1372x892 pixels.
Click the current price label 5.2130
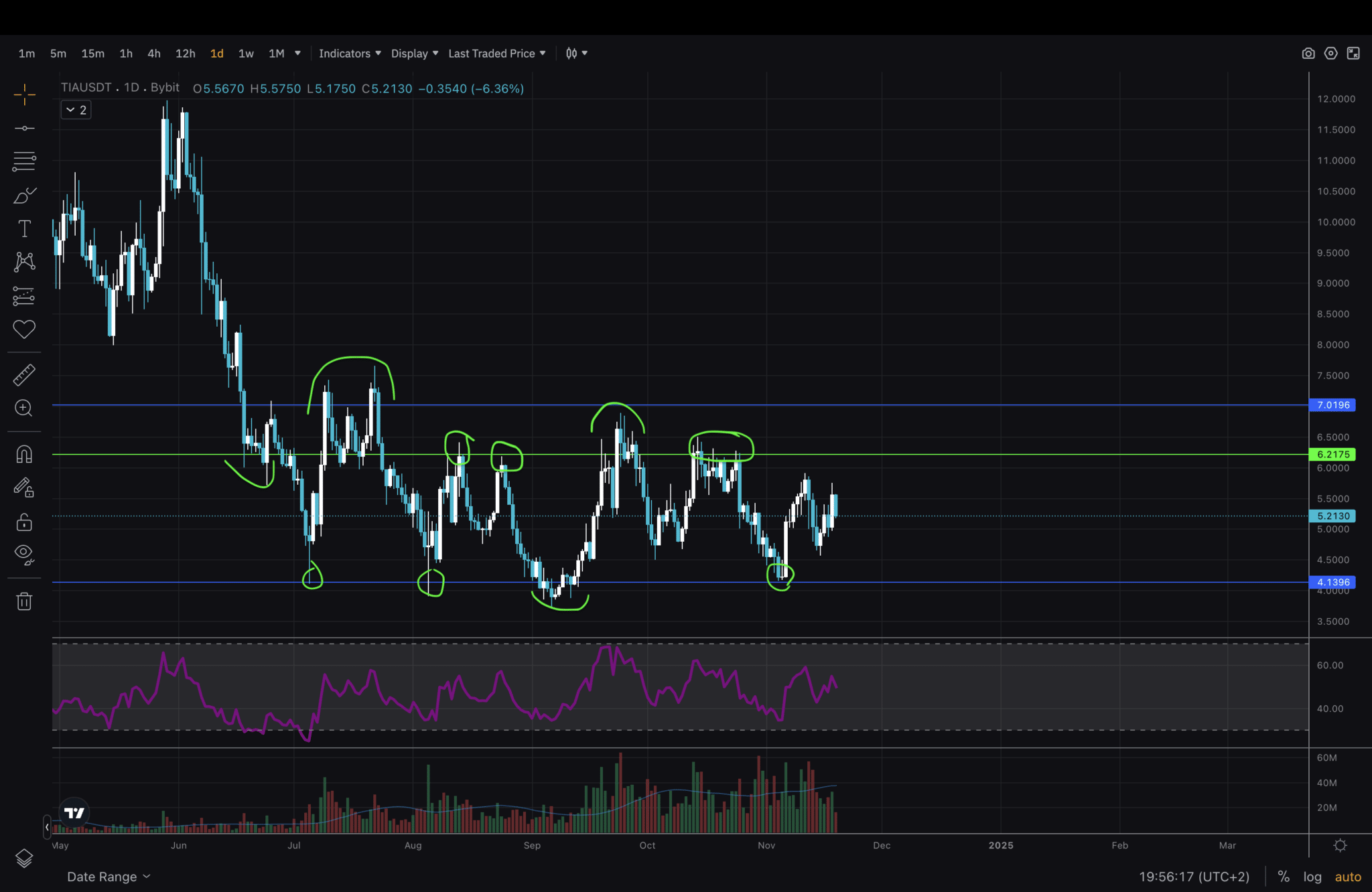(1332, 516)
